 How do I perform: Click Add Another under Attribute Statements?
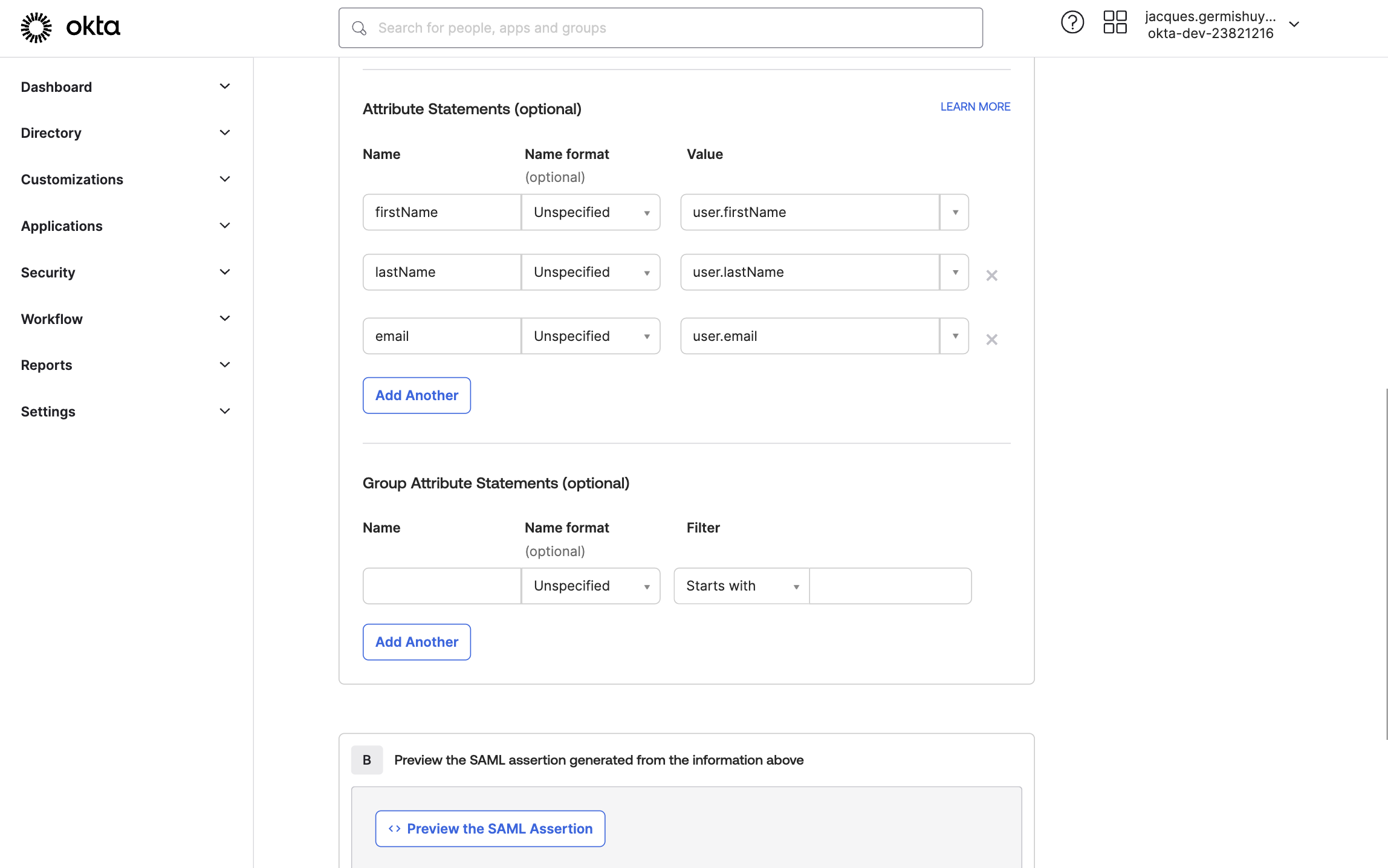[x=417, y=395]
